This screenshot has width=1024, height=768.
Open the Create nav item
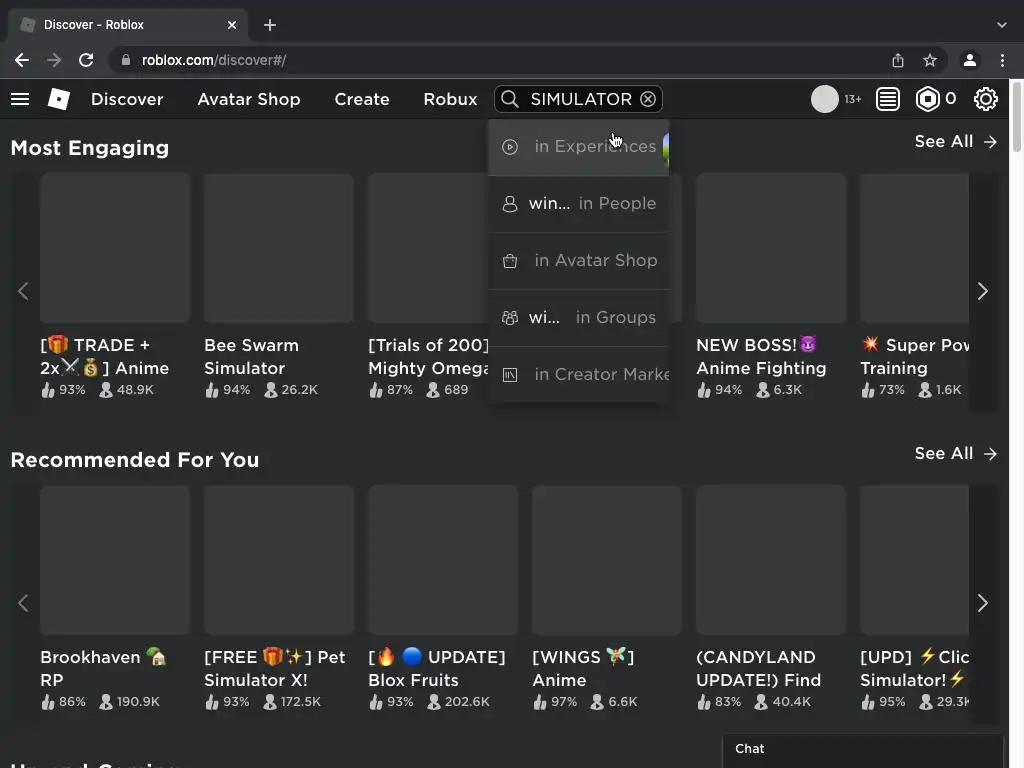point(362,99)
